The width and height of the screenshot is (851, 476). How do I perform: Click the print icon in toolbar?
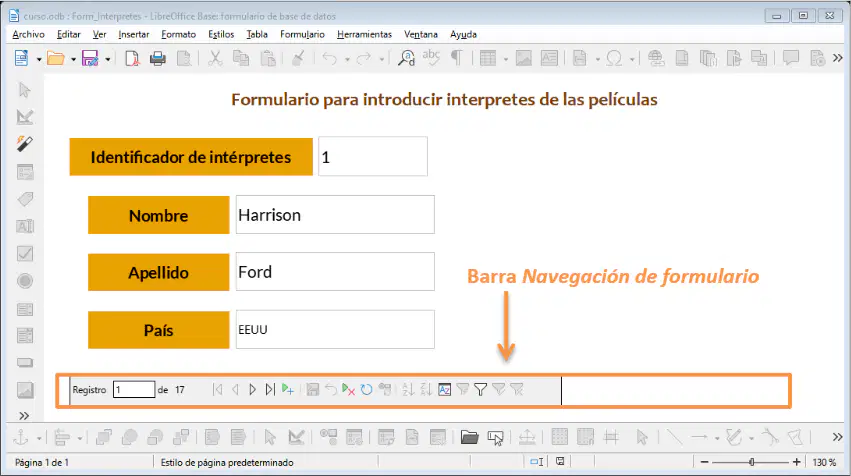click(x=157, y=58)
